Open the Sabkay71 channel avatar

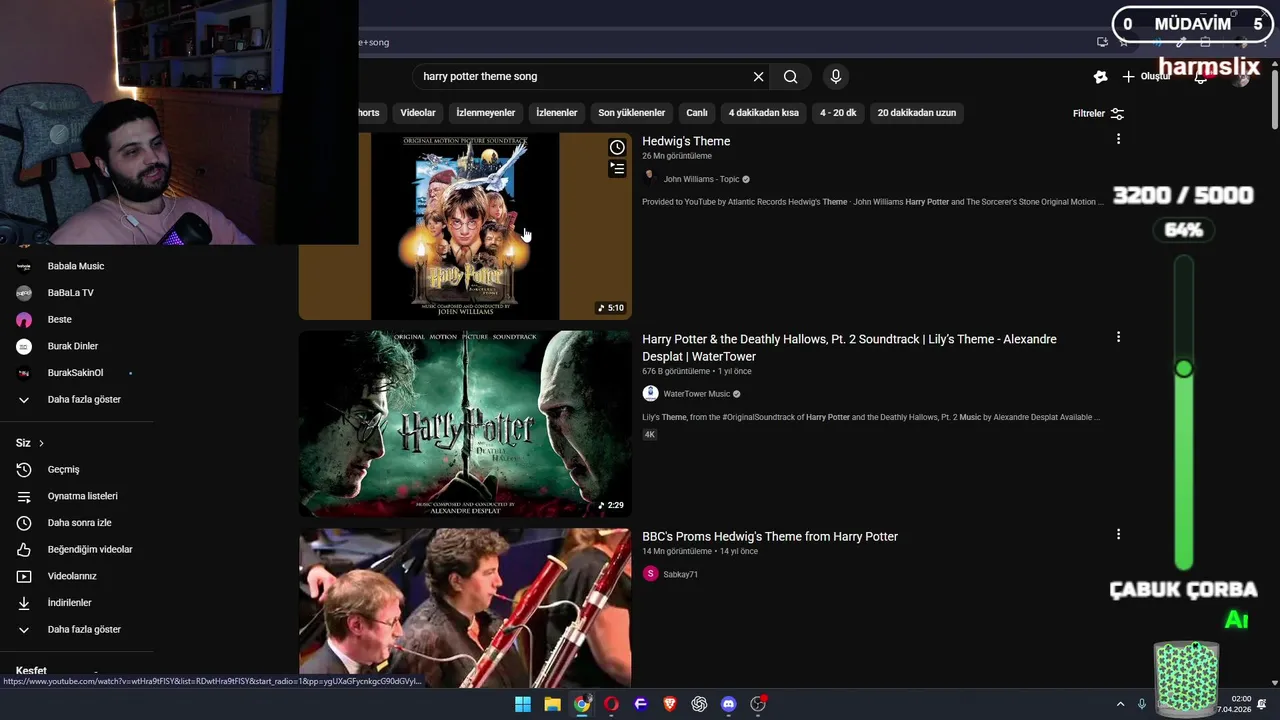click(x=650, y=574)
